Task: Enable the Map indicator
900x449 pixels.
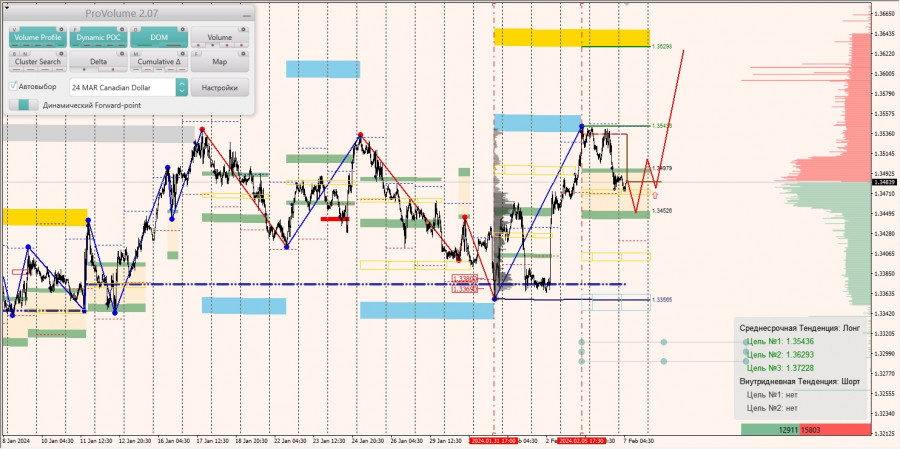Action: (x=220, y=61)
